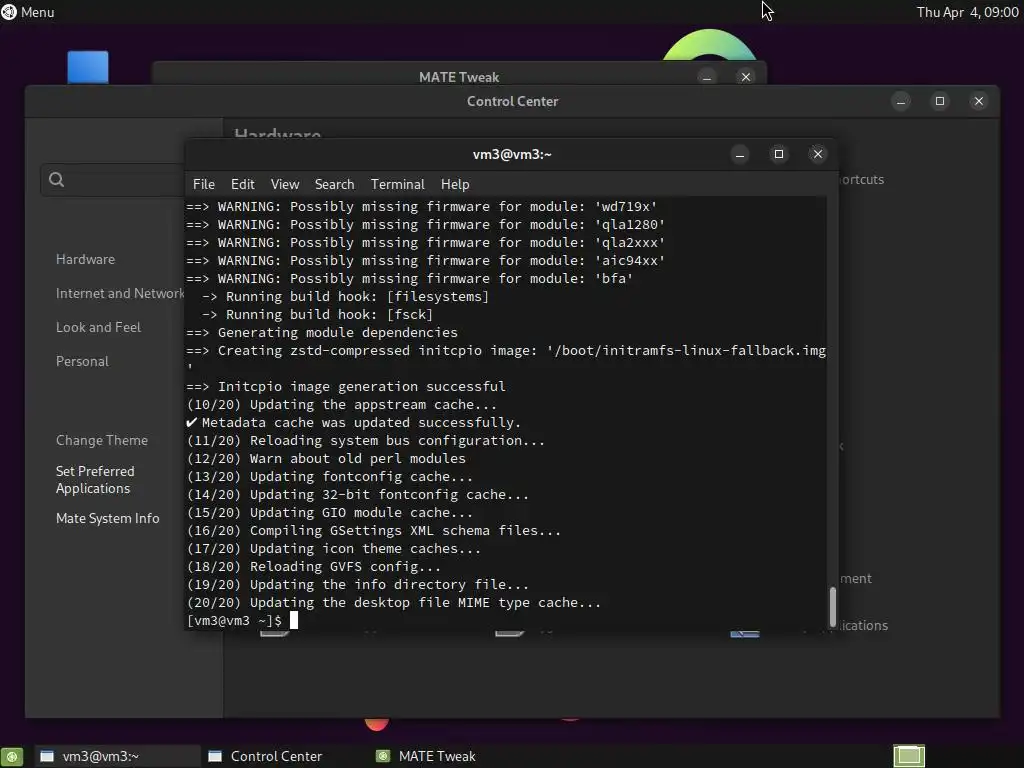Open the Terminal menu
This screenshot has height=768, width=1024.
398,184
